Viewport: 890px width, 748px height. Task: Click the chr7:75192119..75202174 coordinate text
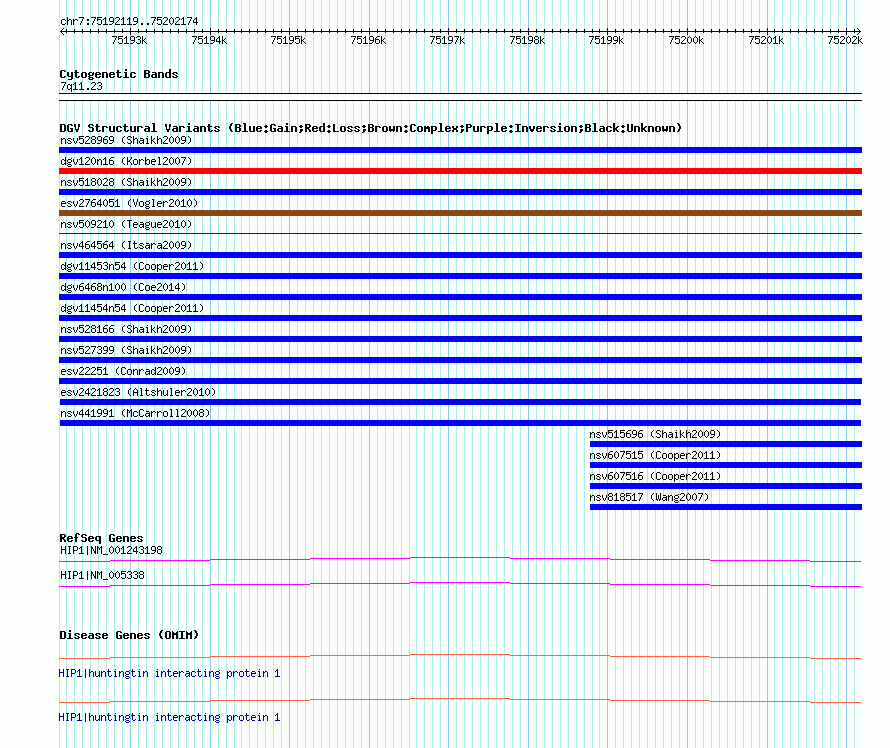129,22
